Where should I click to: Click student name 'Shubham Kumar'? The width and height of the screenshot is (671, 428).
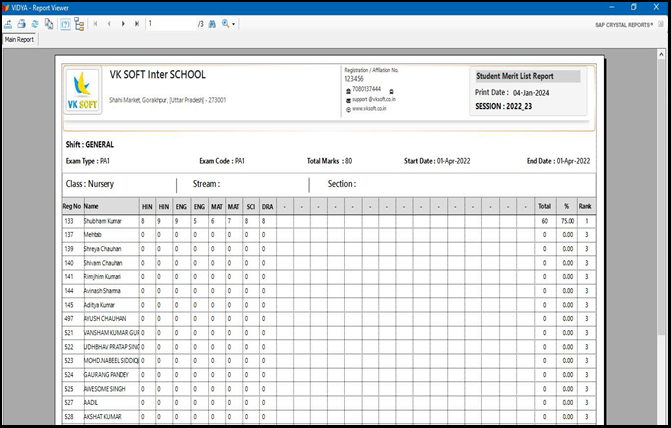[x=103, y=221]
